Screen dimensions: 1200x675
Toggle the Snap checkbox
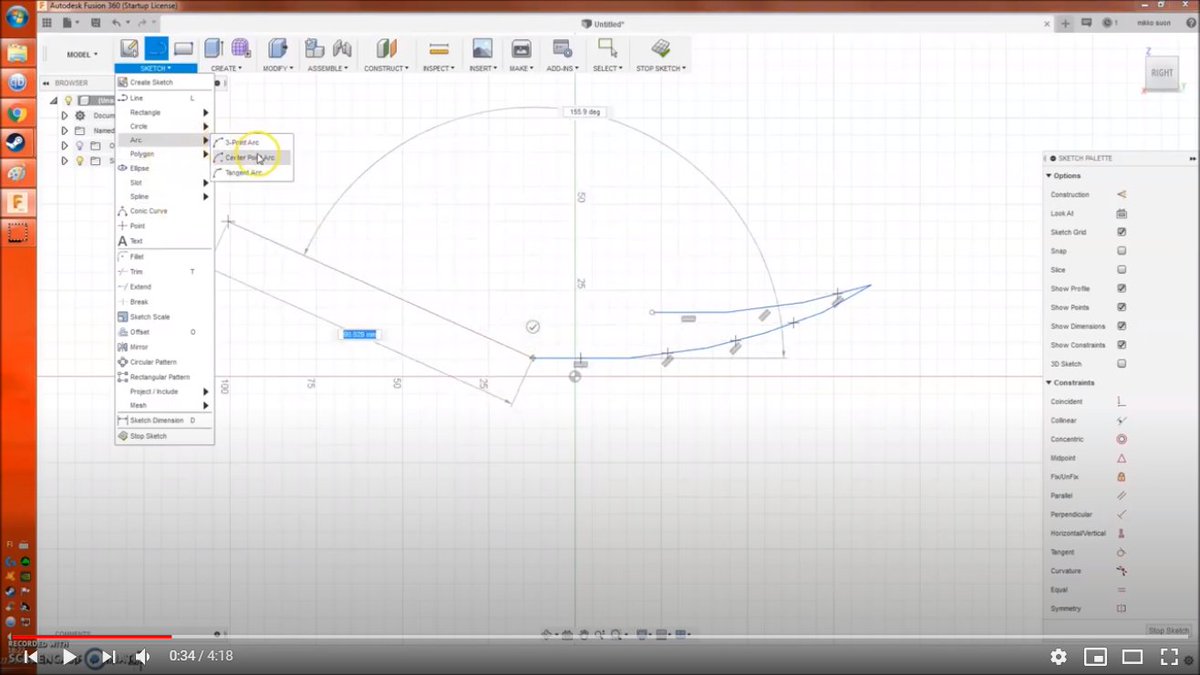pos(1121,251)
